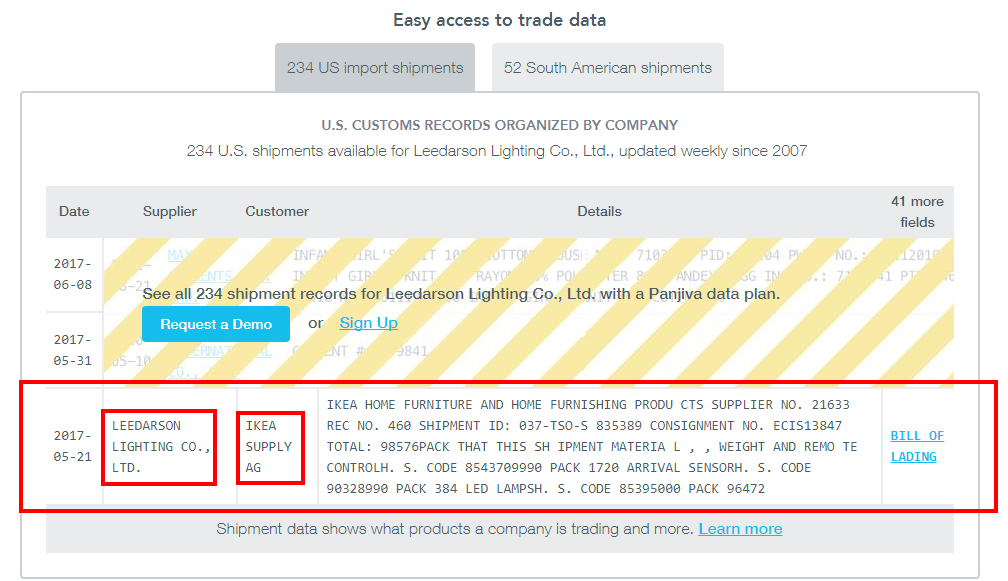Open the 52 South American shipments tab

(x=608, y=68)
